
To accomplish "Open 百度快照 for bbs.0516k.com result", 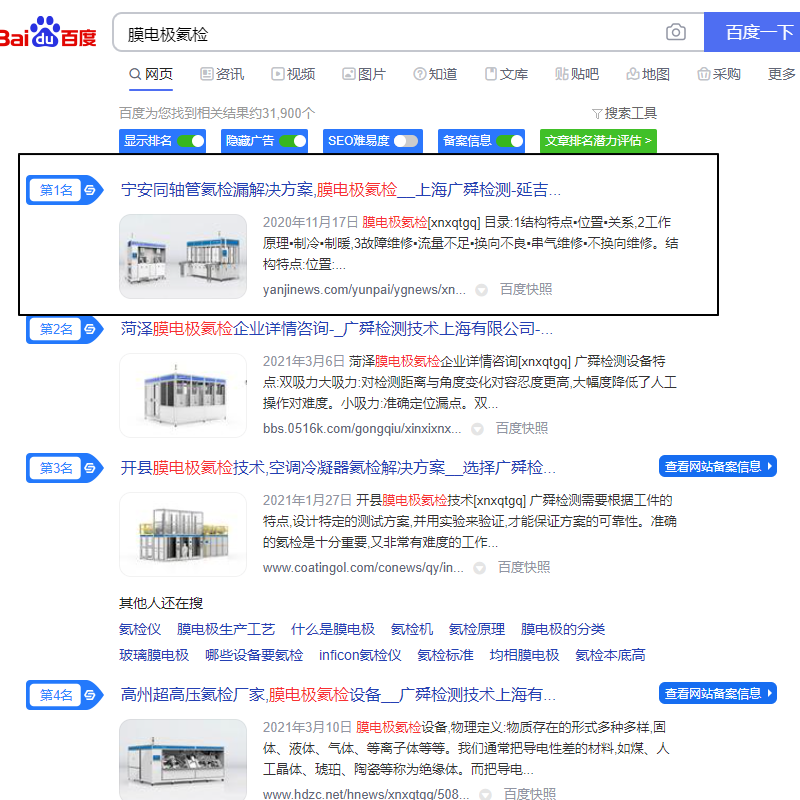I will (522, 428).
